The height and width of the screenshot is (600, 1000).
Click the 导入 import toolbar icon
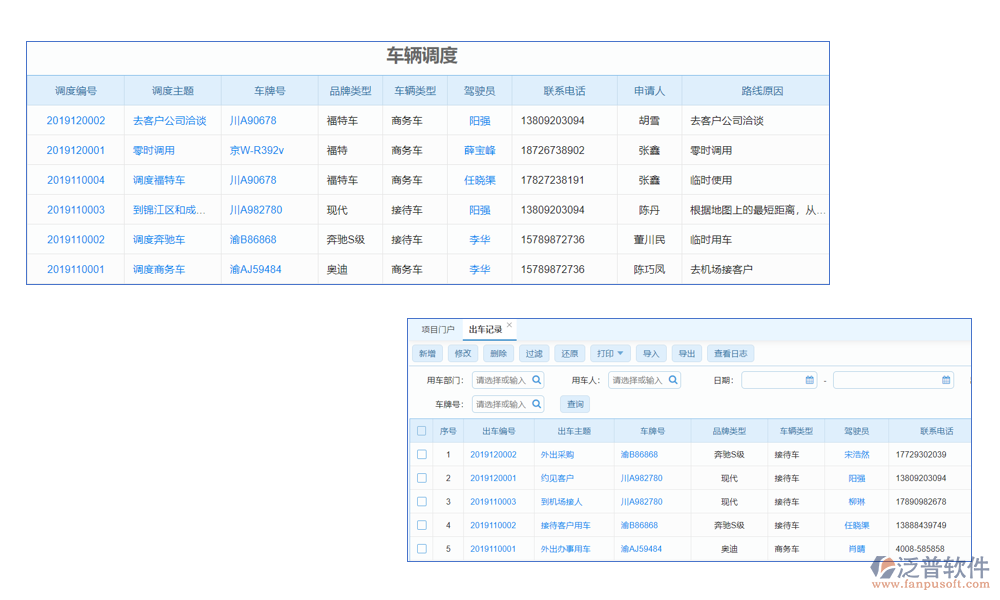651,353
